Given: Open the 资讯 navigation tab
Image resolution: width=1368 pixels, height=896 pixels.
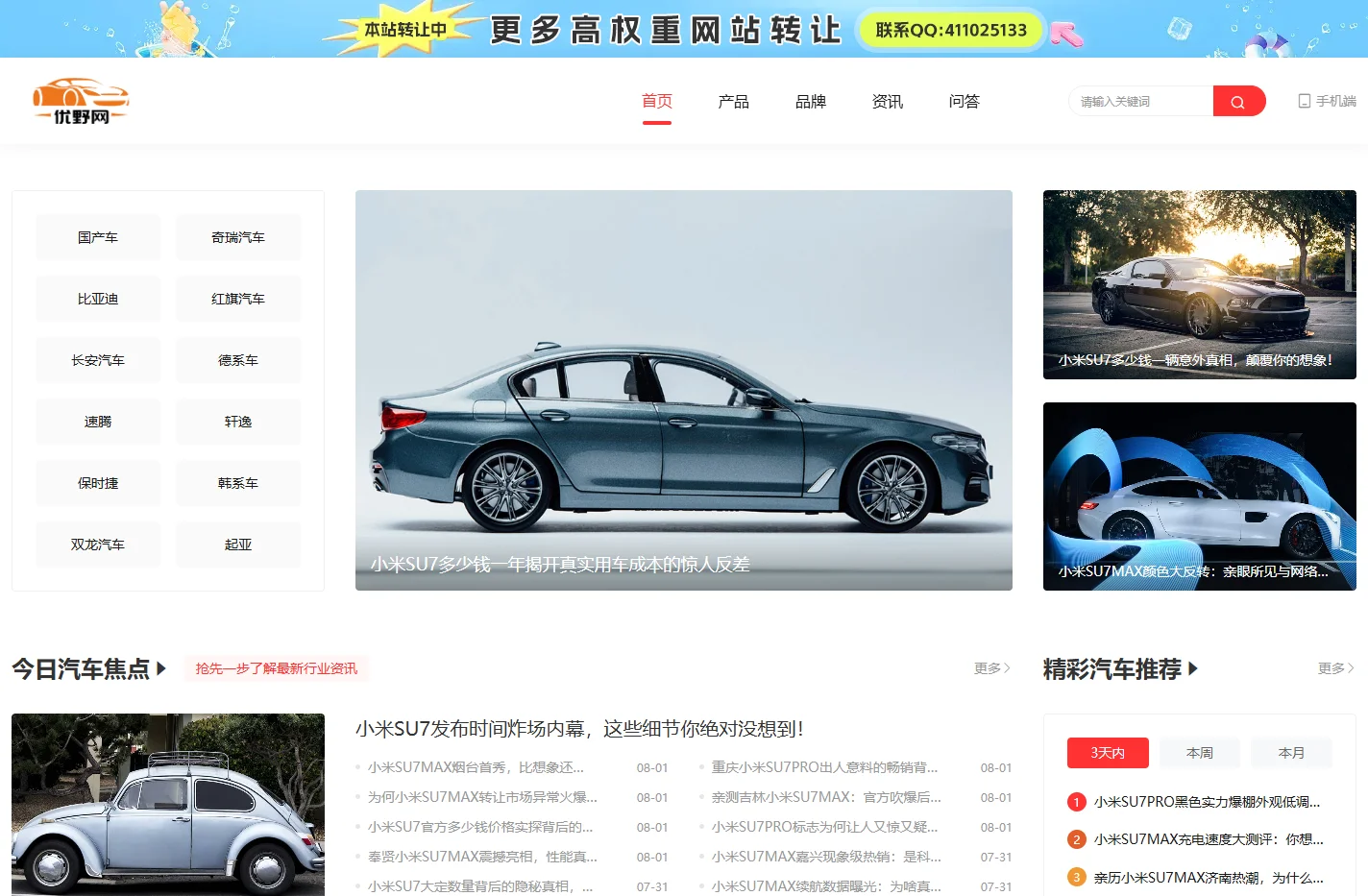Looking at the screenshot, I should (888, 101).
